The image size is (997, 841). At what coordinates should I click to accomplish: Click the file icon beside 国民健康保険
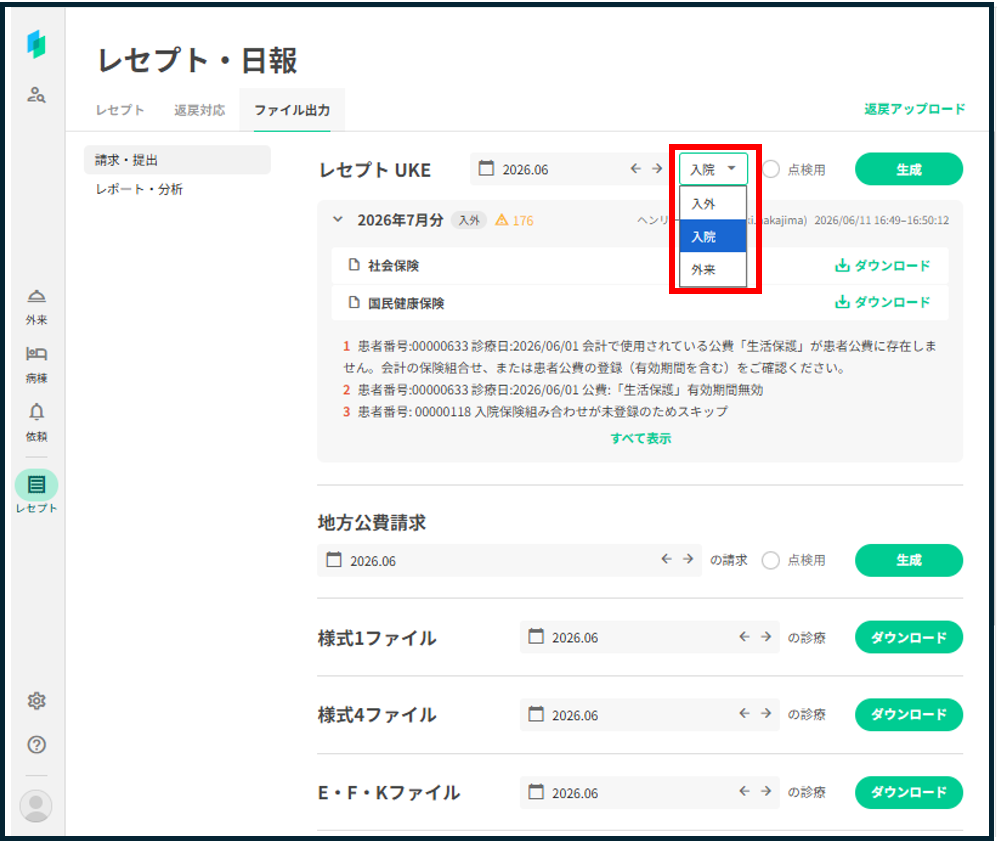pyautogui.click(x=354, y=302)
